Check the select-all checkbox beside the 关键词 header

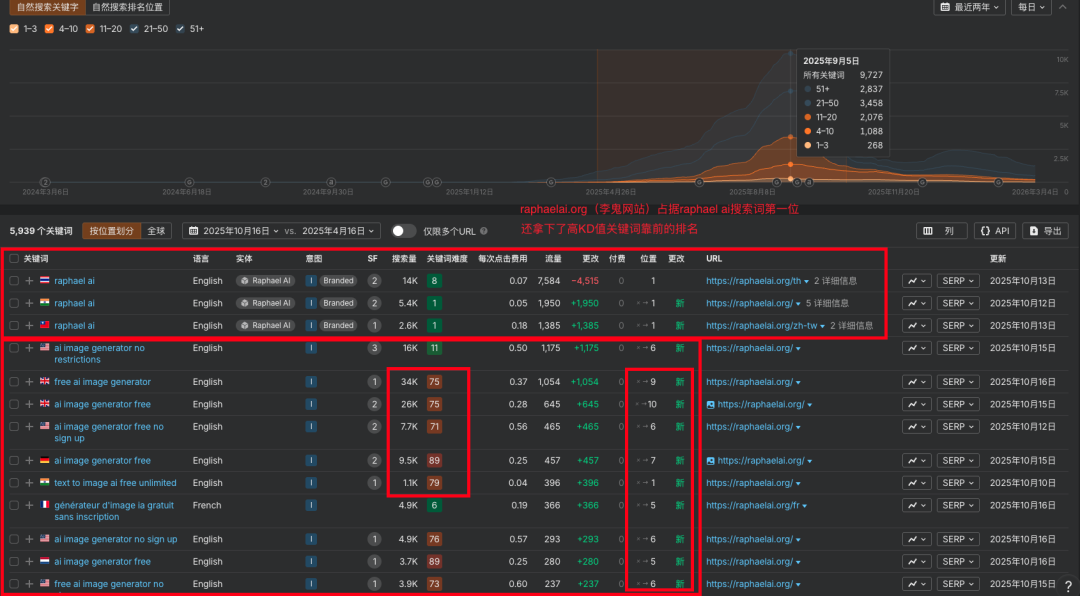point(14,258)
